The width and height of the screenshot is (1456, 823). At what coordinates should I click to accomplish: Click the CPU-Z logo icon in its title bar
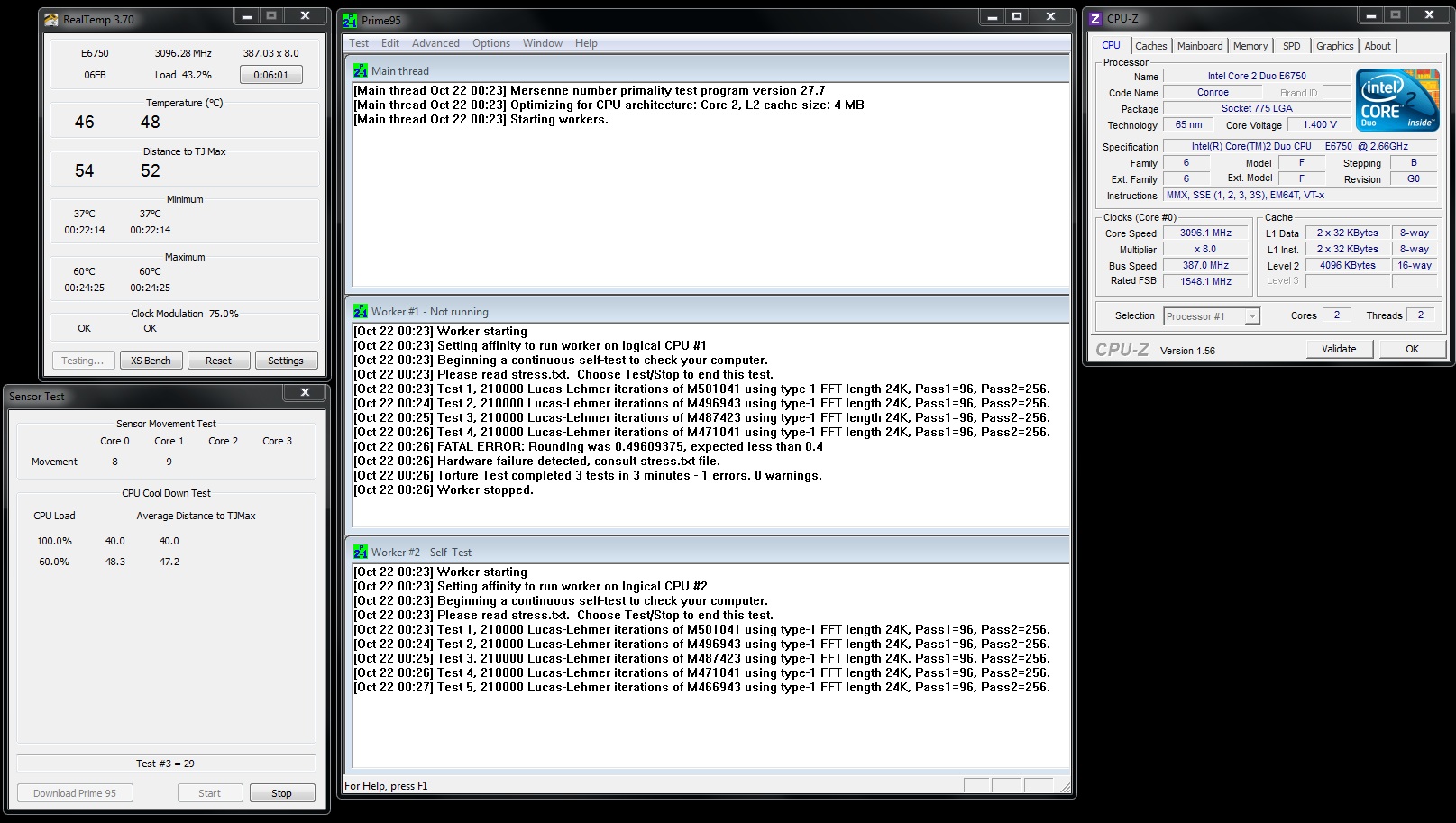pos(1095,18)
